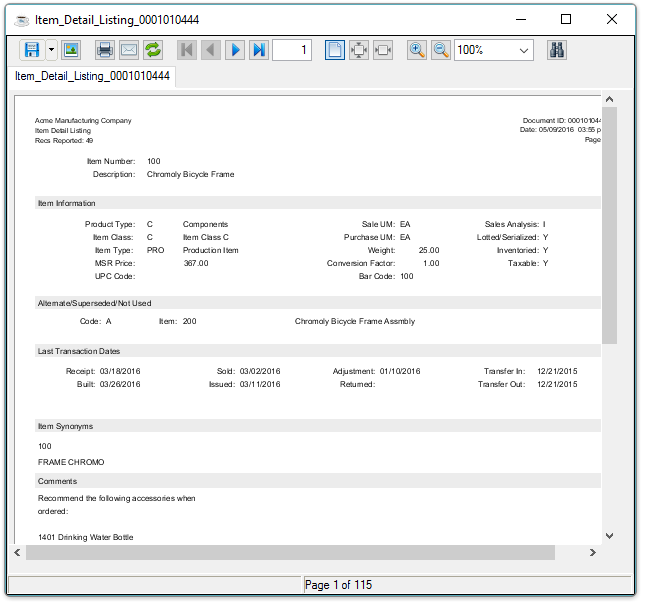The height and width of the screenshot is (605, 645).
Task: Toggle single page view mode
Action: pyautogui.click(x=335, y=50)
